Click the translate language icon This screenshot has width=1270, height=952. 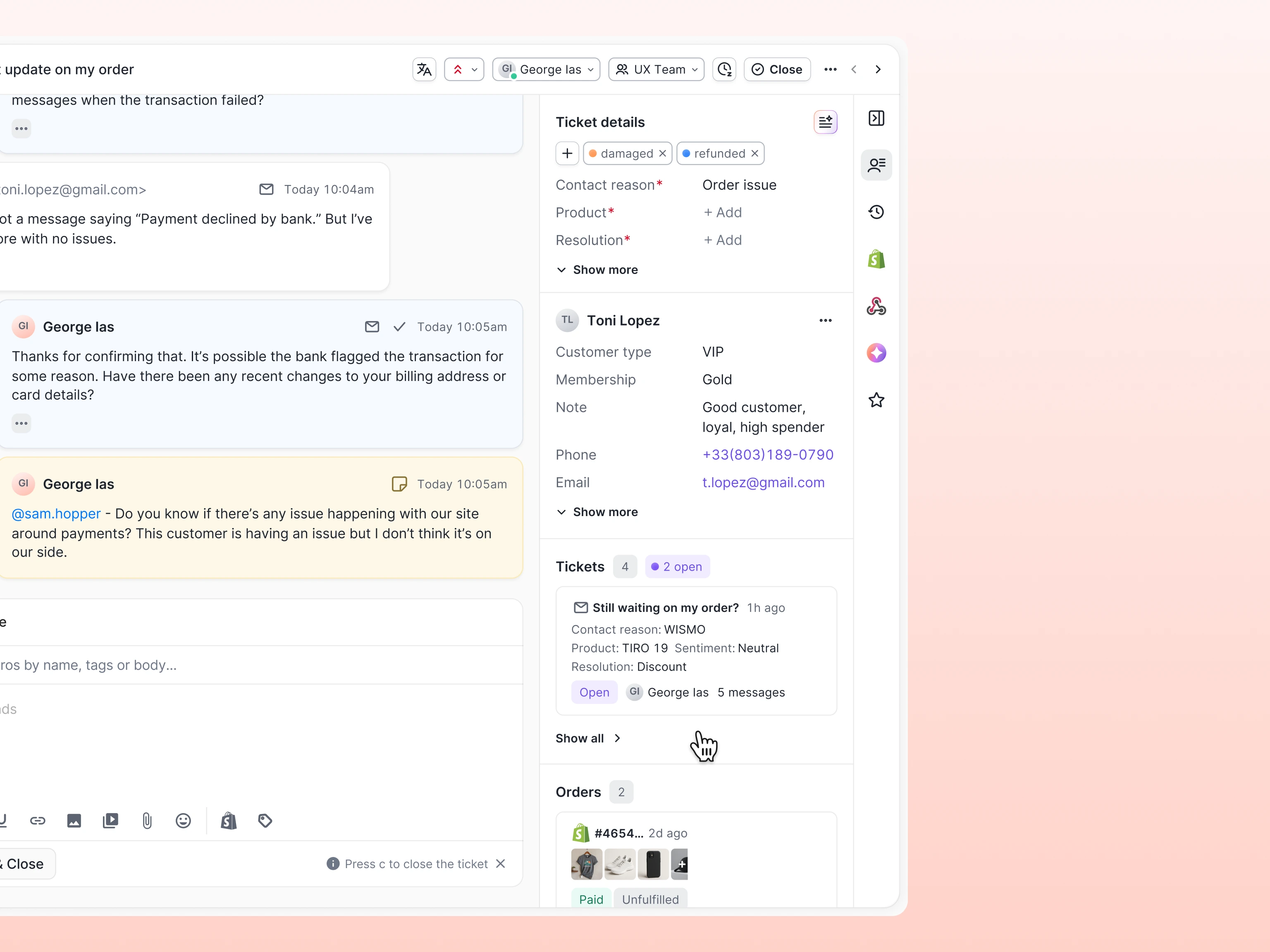click(x=424, y=69)
